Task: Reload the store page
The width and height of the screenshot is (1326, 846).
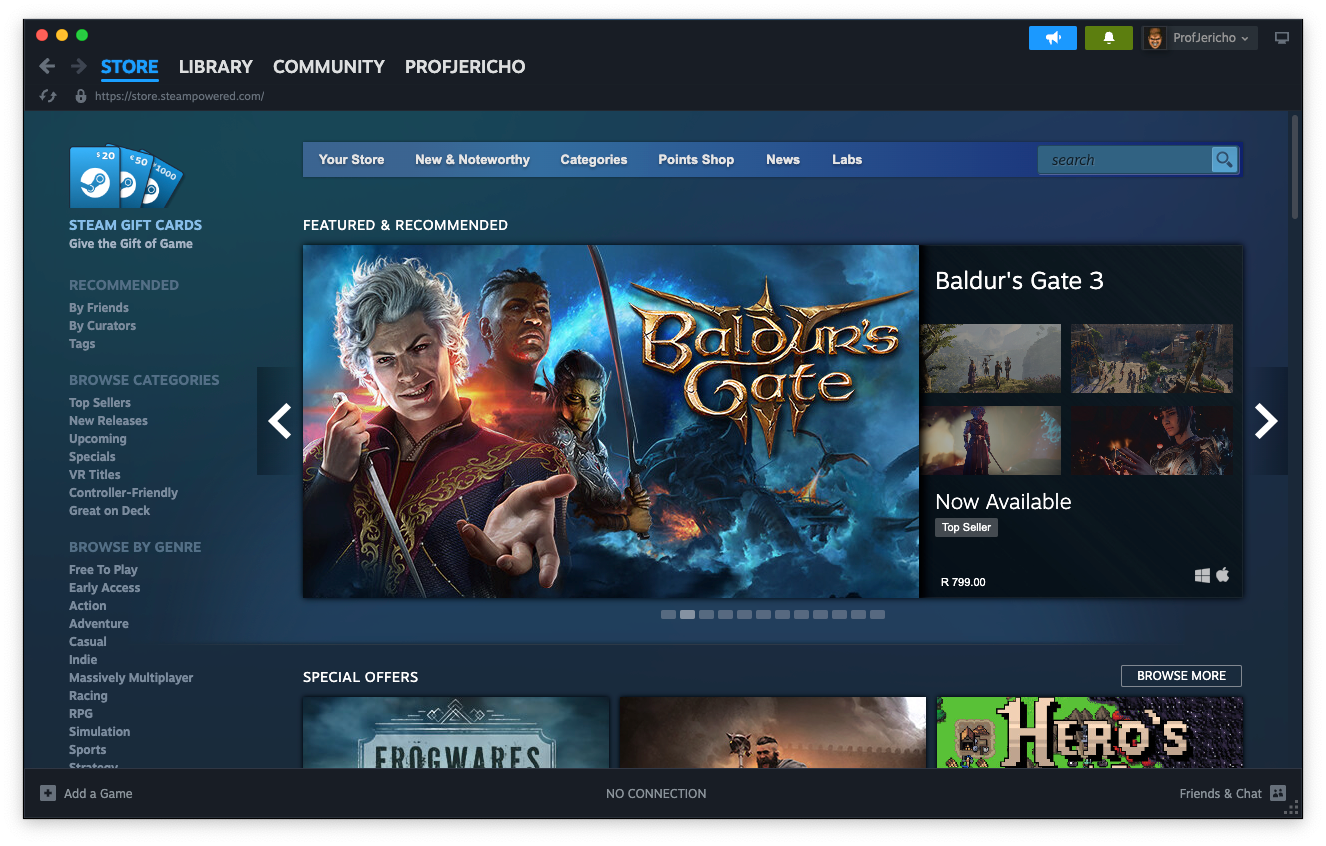Action: (47, 96)
